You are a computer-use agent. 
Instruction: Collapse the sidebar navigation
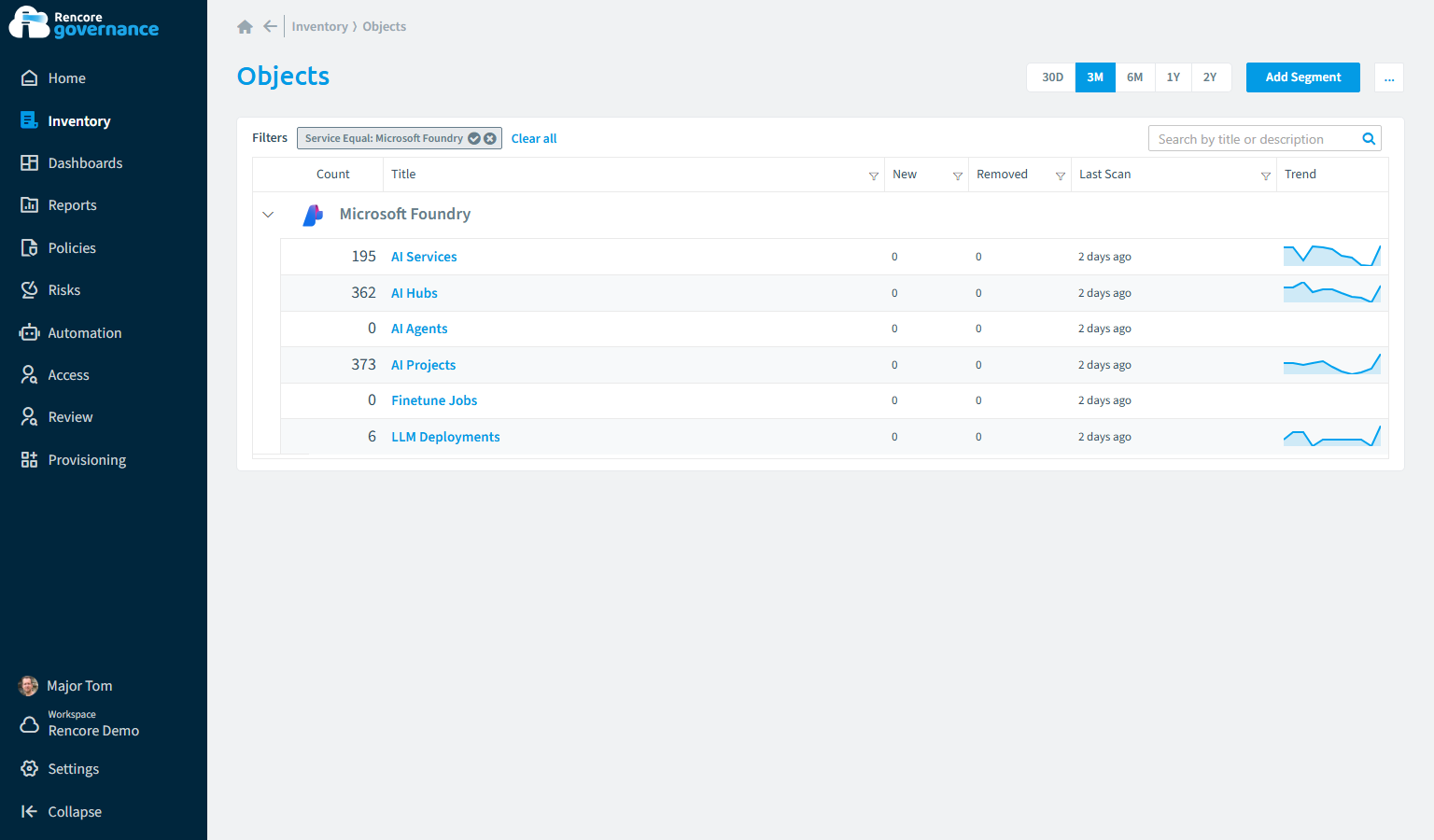[x=62, y=812]
